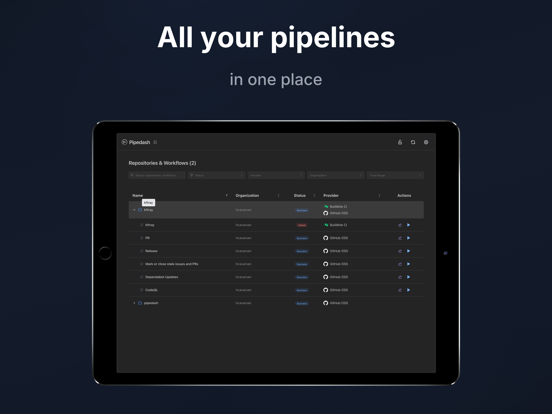Viewport: 552px width, 414px height.
Task: Run the CodeQL workflow play icon
Action: point(408,290)
